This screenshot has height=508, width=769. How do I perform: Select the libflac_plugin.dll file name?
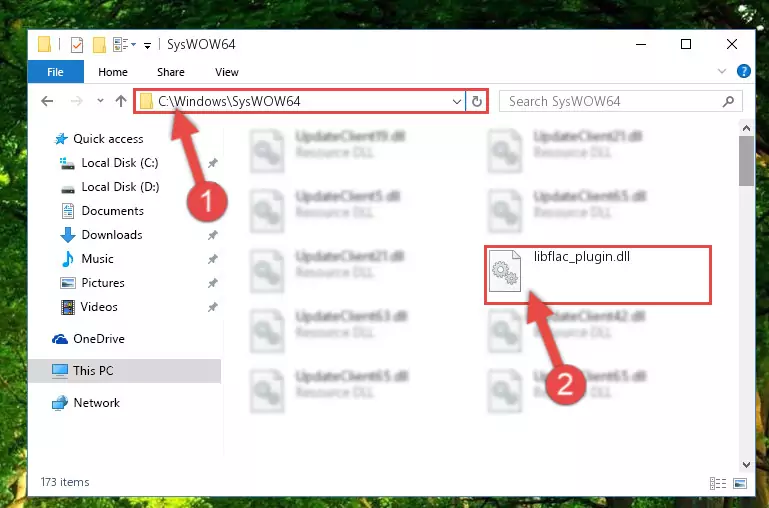point(582,256)
